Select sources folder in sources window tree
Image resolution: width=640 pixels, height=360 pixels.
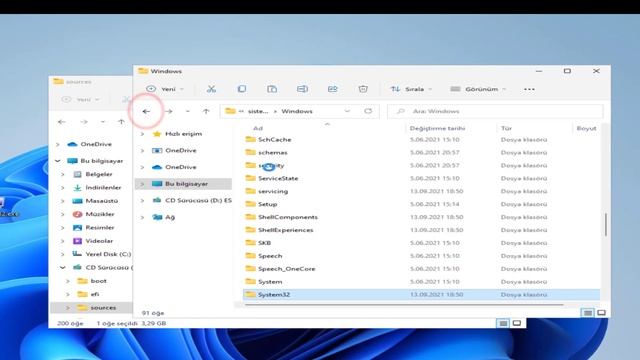coord(103,308)
